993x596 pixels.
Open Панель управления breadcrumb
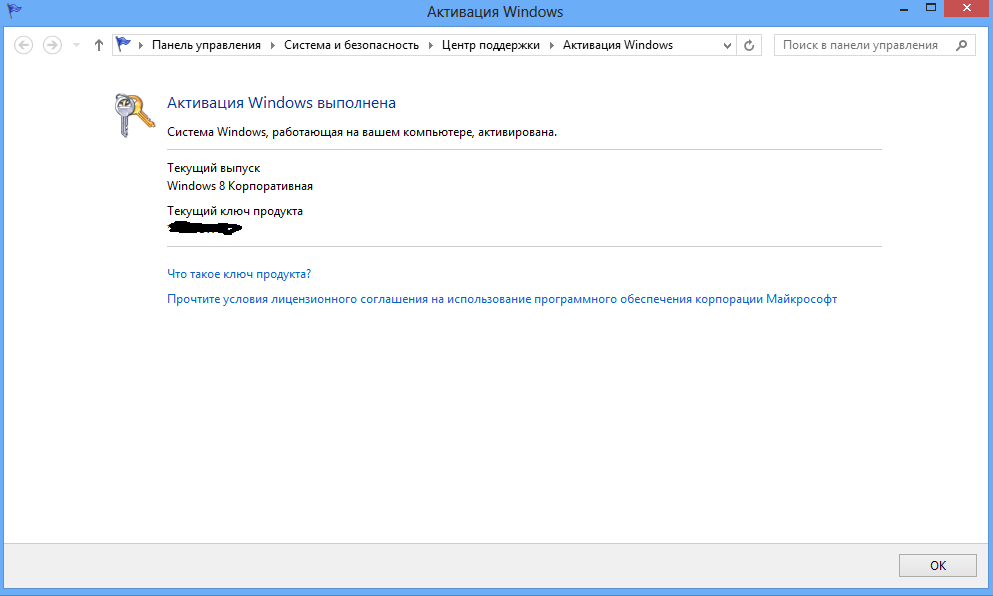tap(206, 45)
